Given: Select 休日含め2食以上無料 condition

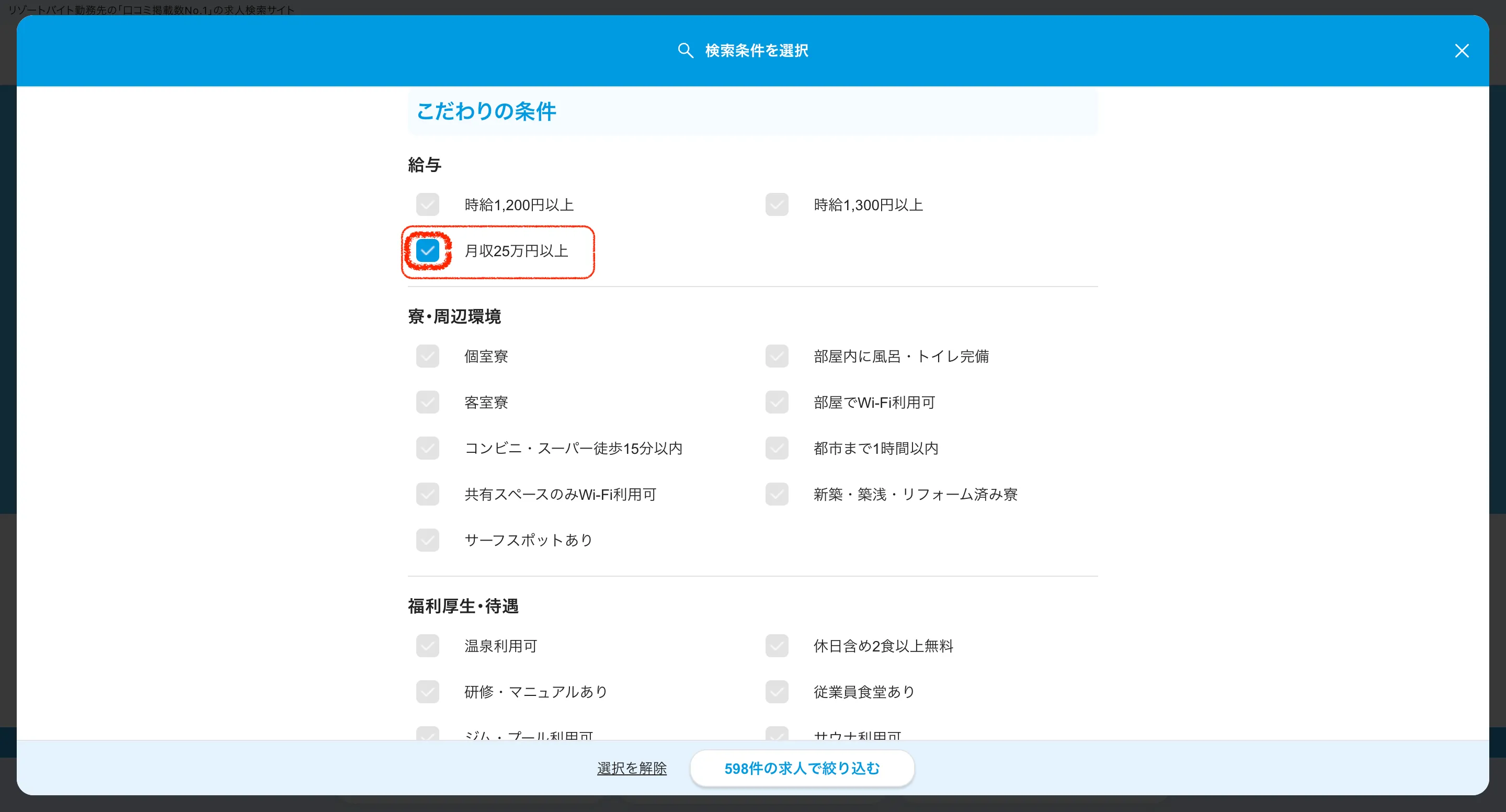Looking at the screenshot, I should [x=777, y=645].
